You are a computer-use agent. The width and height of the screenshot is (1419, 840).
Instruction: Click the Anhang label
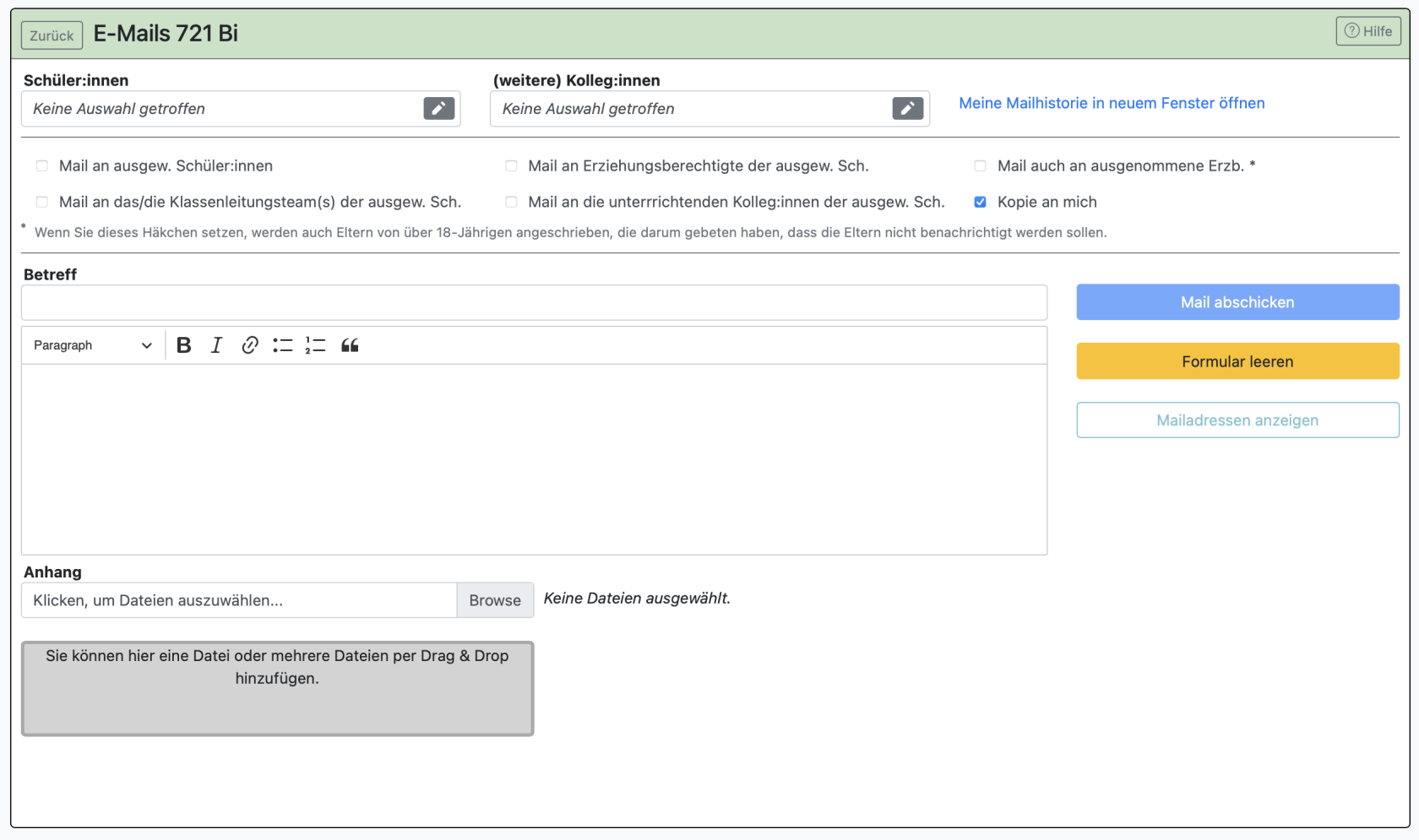52,572
